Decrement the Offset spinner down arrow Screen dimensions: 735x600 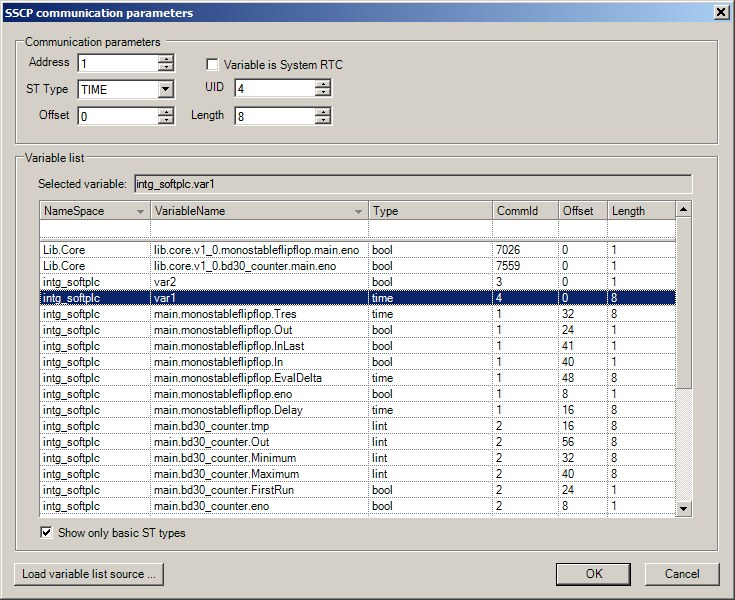pos(166,120)
